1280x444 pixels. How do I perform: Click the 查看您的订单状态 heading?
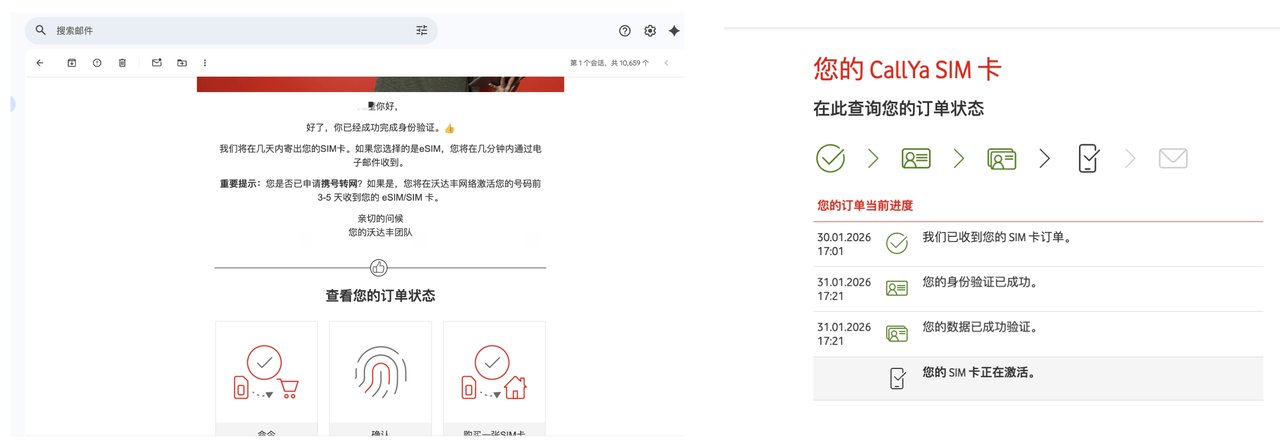click(x=380, y=296)
